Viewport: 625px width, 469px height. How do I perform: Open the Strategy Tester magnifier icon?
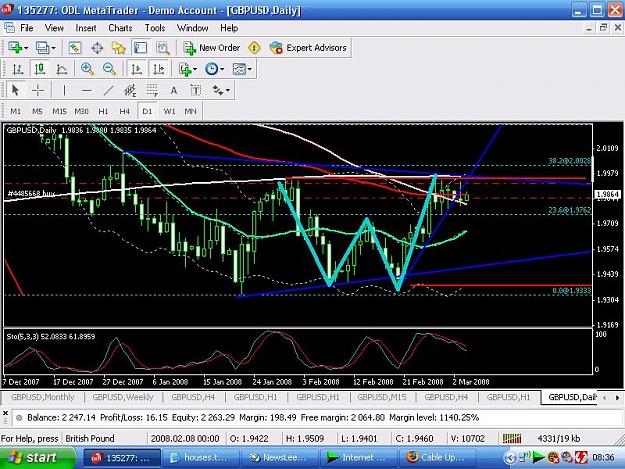coord(163,48)
